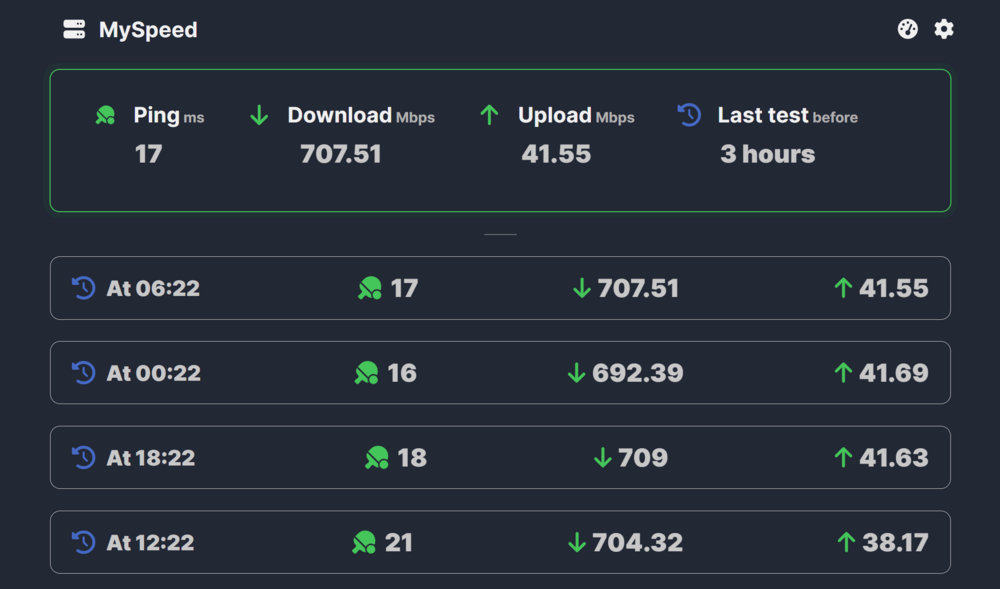Click the Download Mbps label
Viewport: 1000px width, 589px height.
pyautogui.click(x=361, y=115)
